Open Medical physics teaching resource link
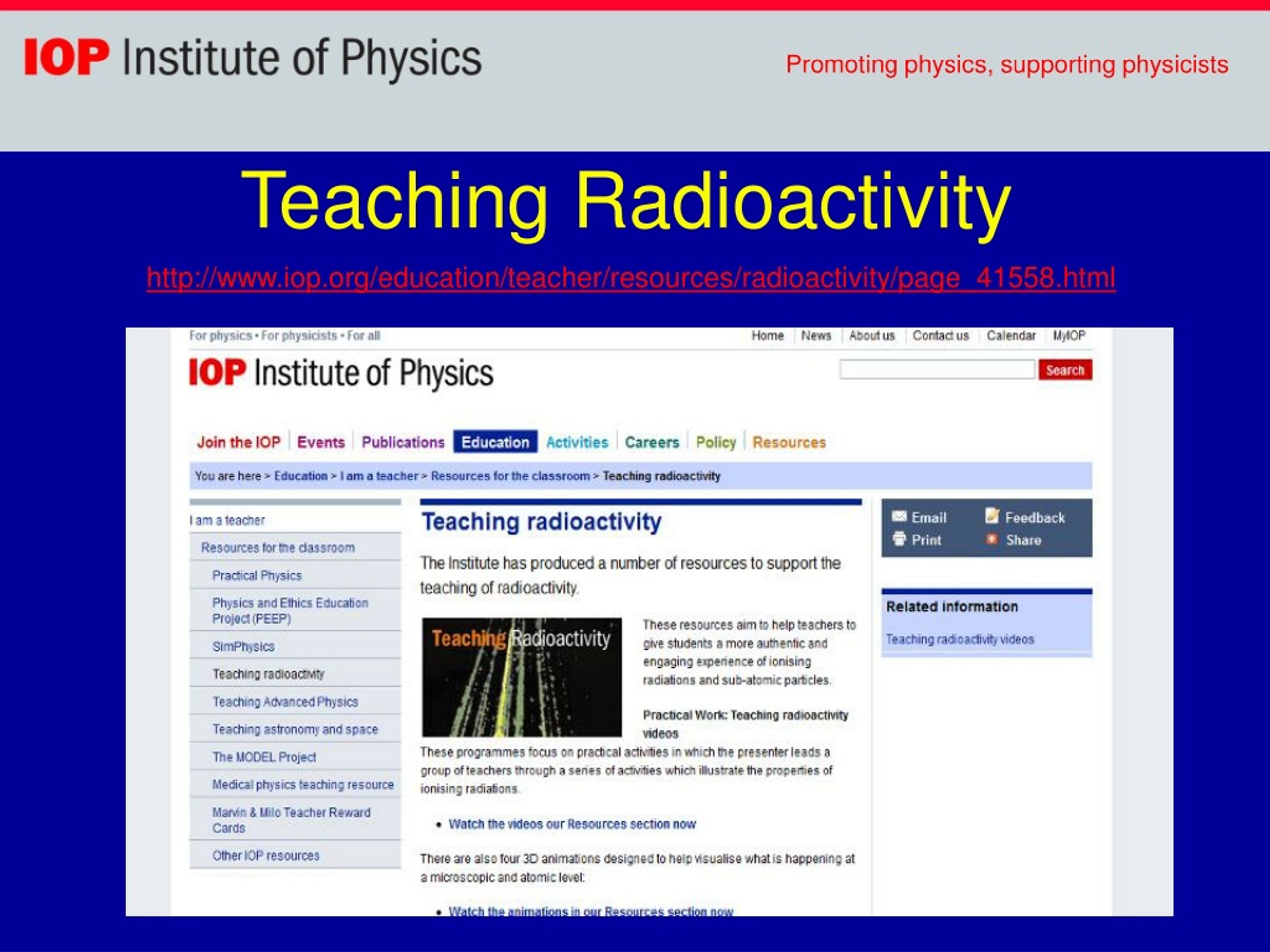 point(303,784)
